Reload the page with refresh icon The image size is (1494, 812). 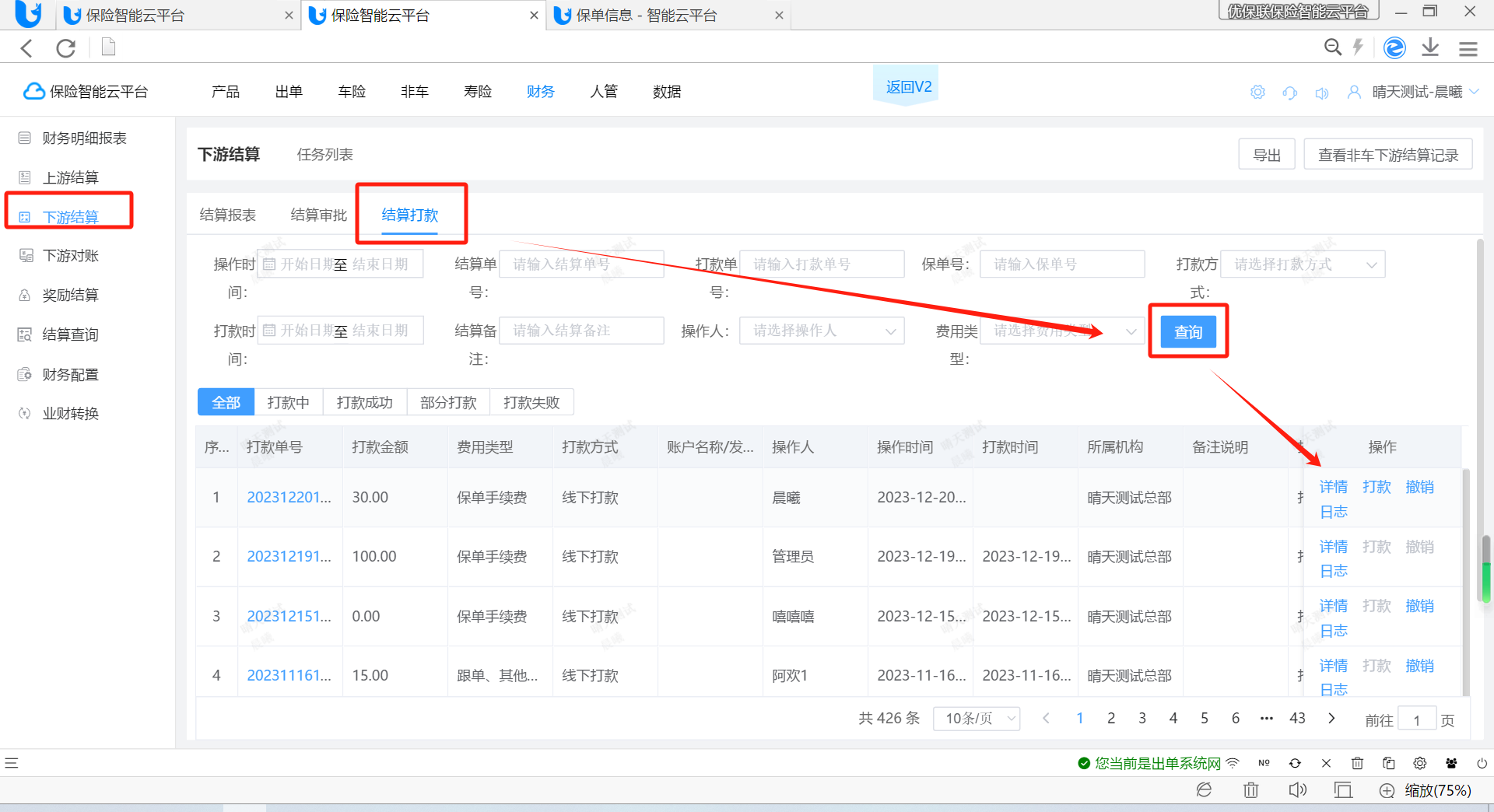tap(66, 48)
